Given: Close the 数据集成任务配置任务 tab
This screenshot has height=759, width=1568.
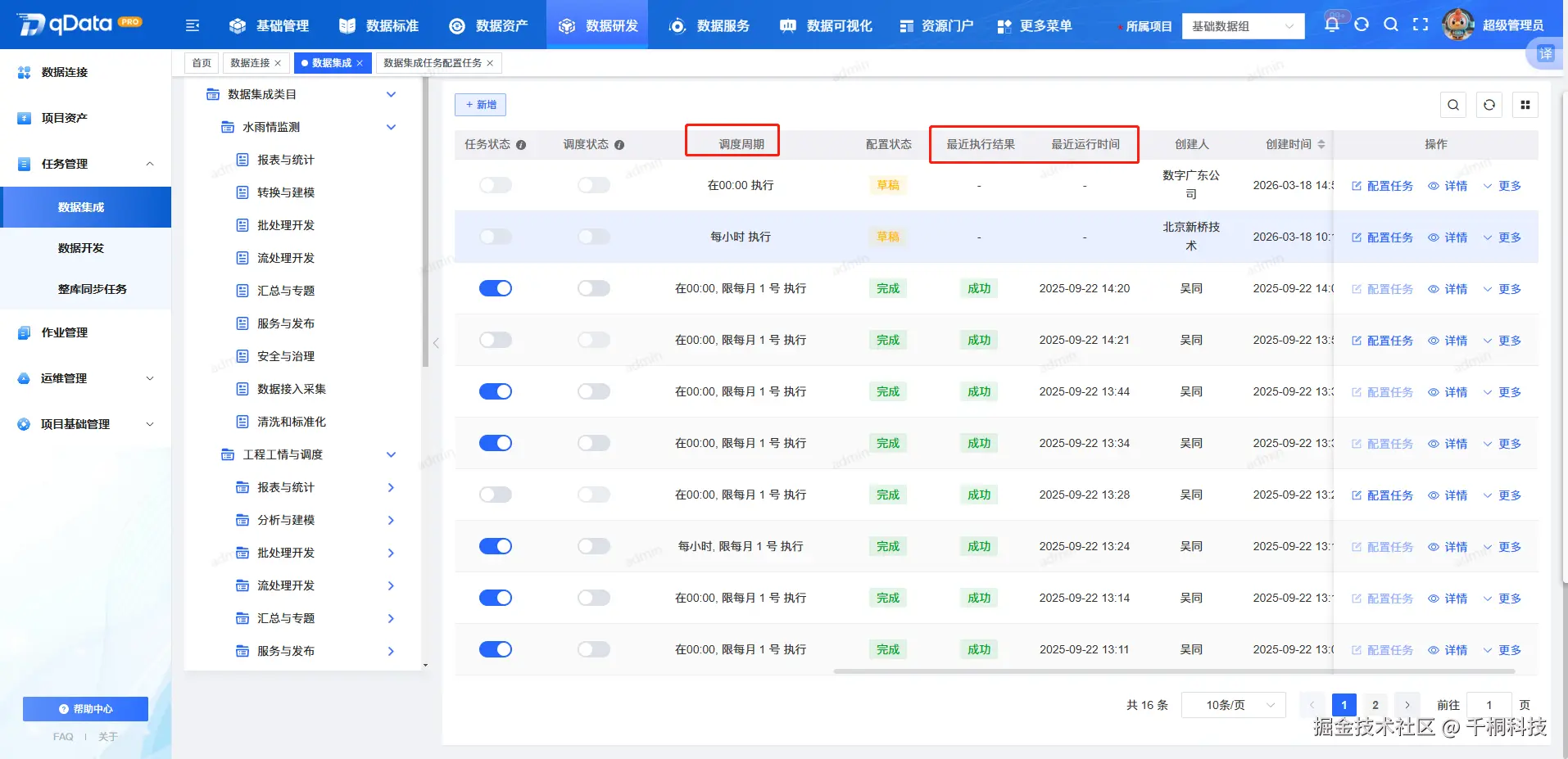Looking at the screenshot, I should click(490, 63).
